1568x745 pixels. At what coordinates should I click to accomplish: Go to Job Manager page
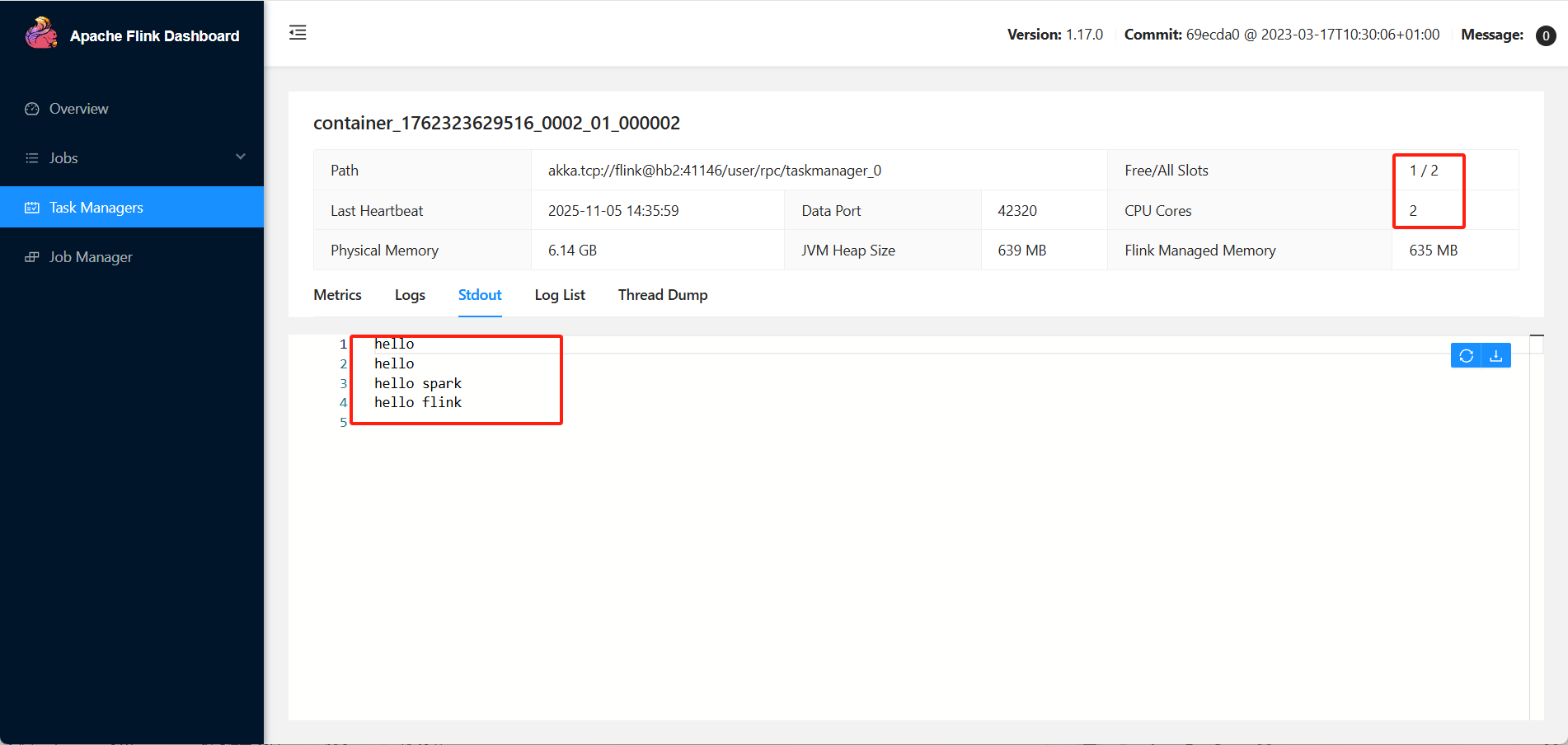click(x=132, y=257)
